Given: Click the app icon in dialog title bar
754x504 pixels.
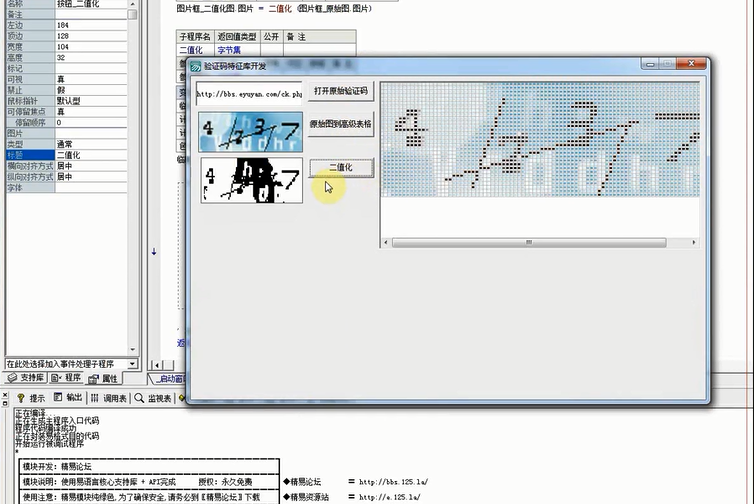Looking at the screenshot, I should (196, 65).
